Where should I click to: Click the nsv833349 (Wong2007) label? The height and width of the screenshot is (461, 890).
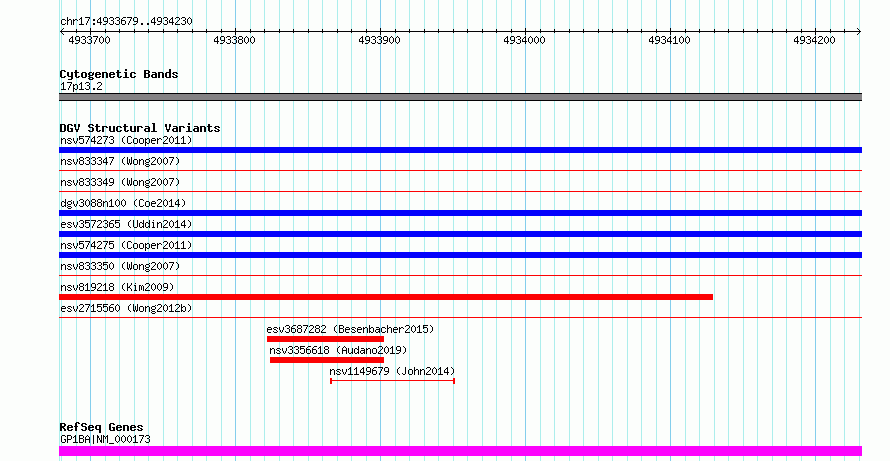click(120, 182)
